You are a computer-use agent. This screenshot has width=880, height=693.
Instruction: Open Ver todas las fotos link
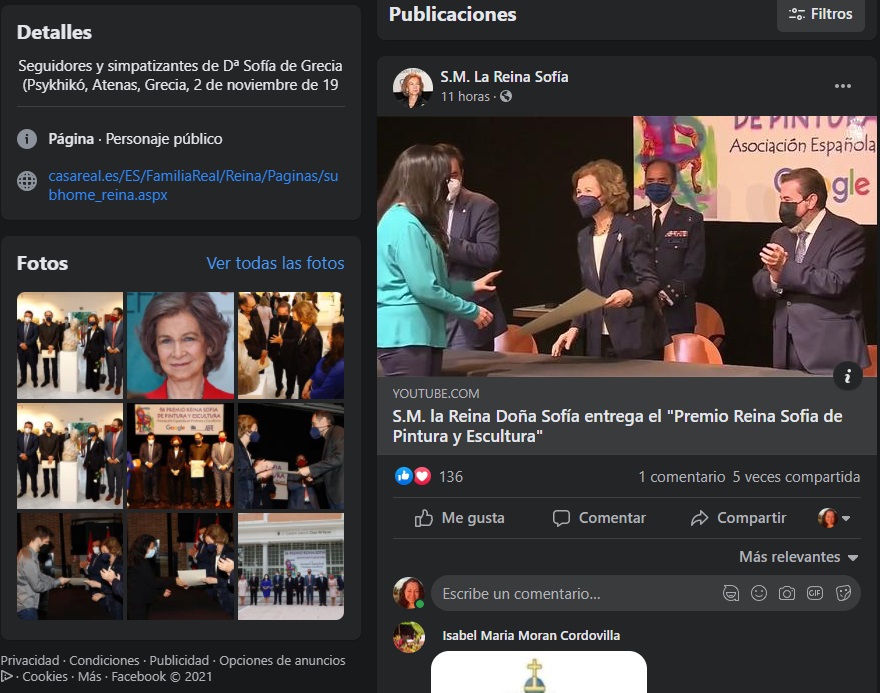coord(275,263)
